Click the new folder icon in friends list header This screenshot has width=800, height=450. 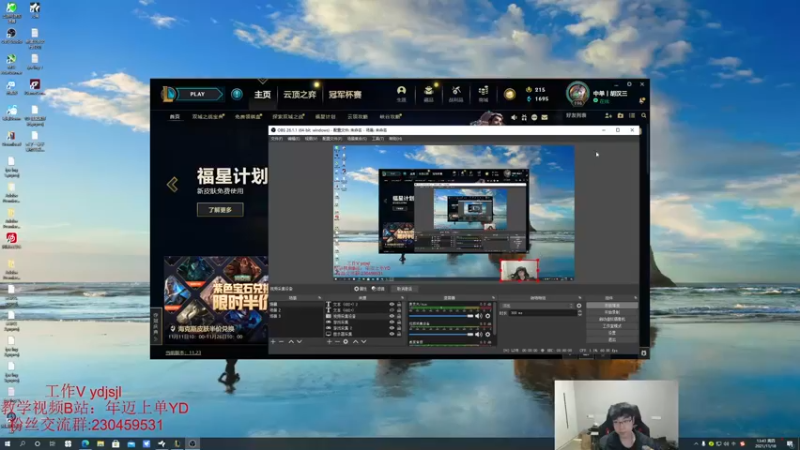[x=620, y=116]
